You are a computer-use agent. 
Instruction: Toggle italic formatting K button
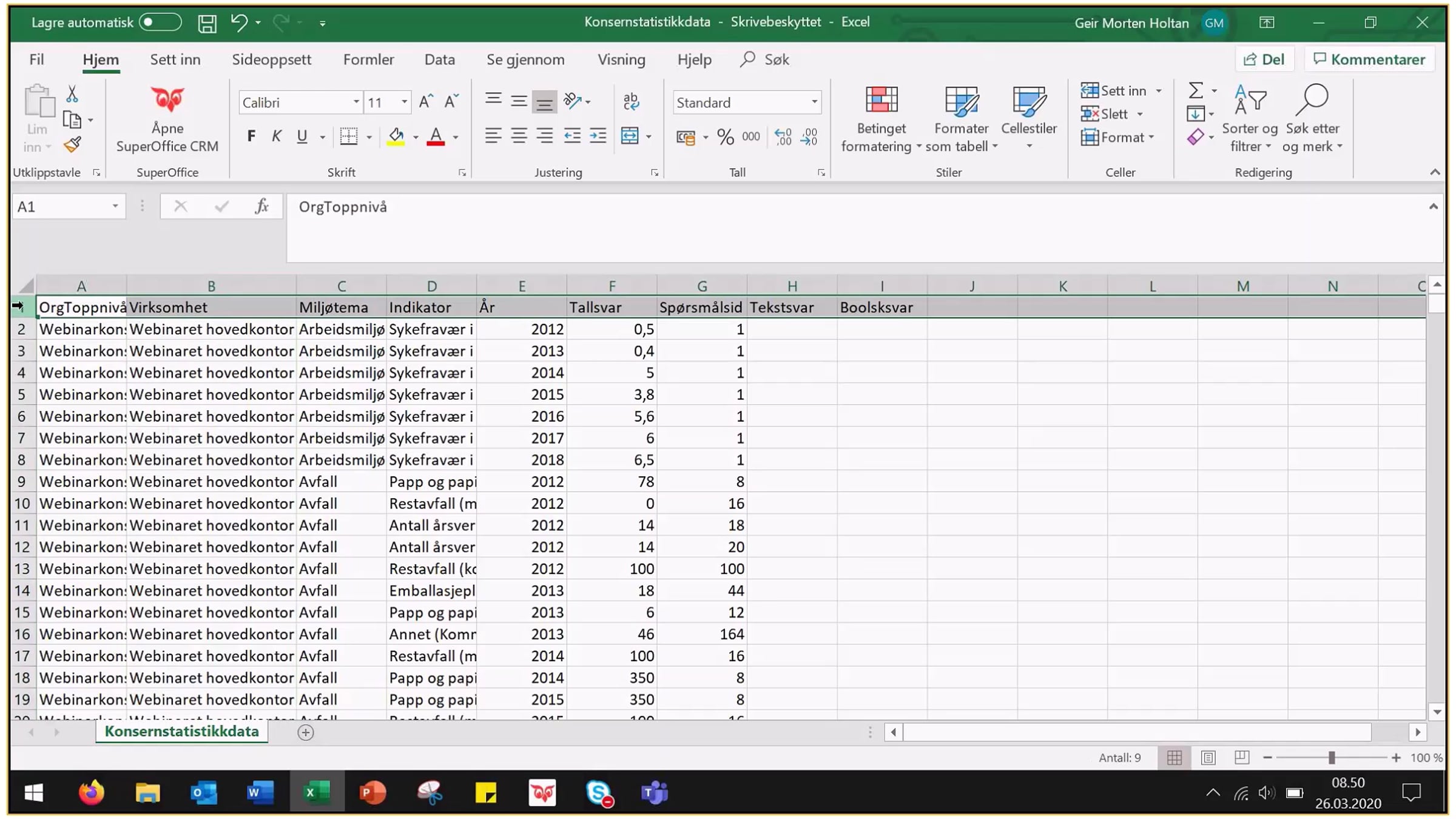click(x=277, y=136)
